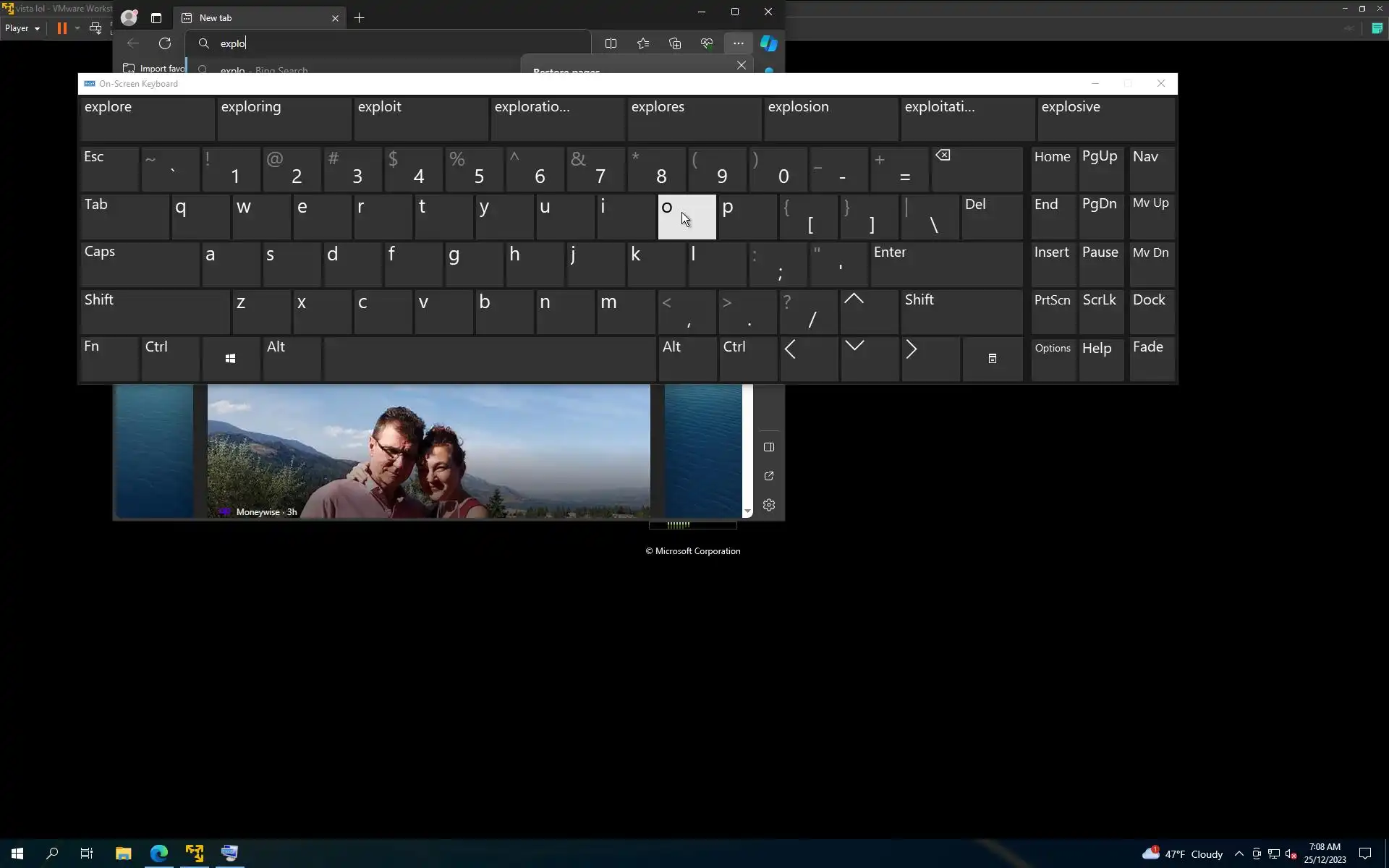Click the Browser essentials heart icon
The width and height of the screenshot is (1389, 868).
pos(707,43)
